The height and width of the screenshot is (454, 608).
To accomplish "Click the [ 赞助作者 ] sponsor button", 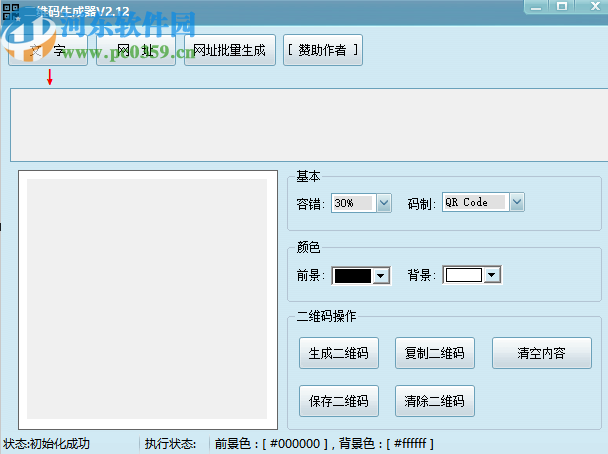I will coord(323,50).
